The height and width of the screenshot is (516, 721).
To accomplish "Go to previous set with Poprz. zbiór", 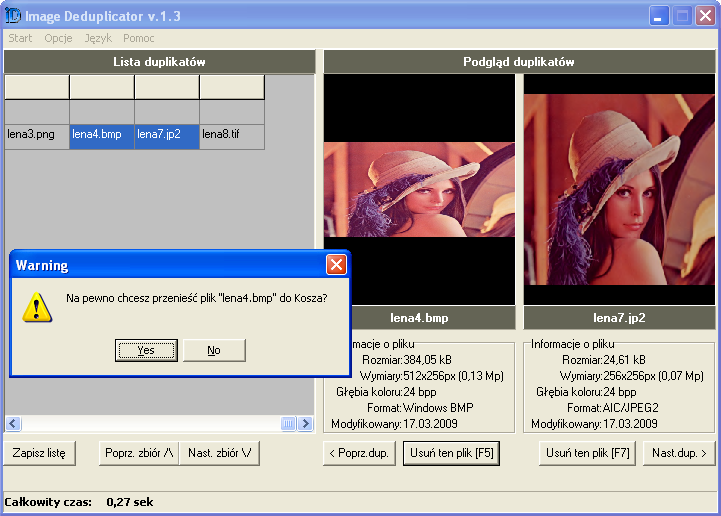I will [x=139, y=453].
